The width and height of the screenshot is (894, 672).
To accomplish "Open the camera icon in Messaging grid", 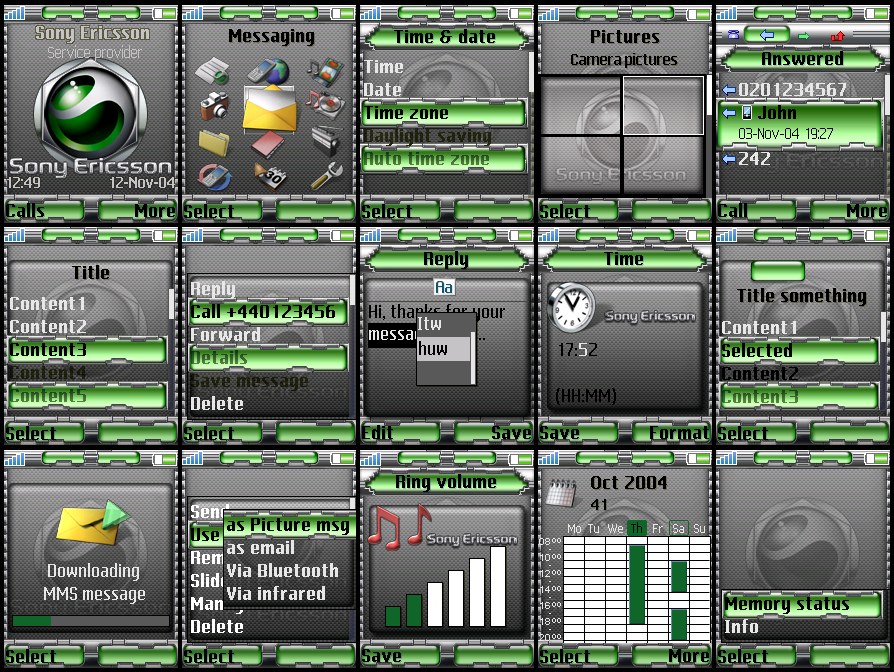I will tap(214, 105).
